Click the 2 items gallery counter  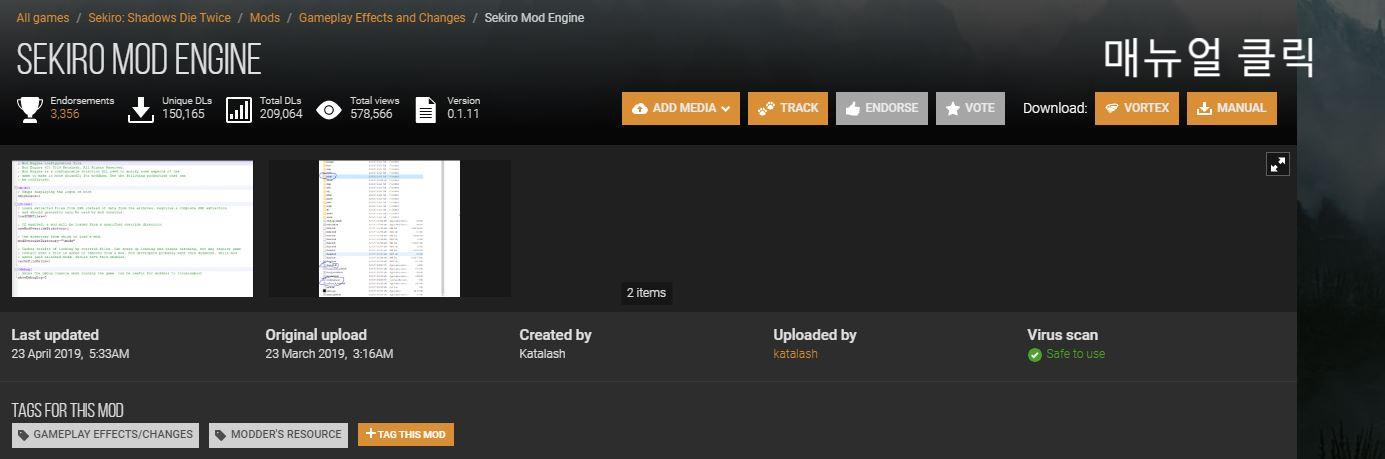point(646,293)
